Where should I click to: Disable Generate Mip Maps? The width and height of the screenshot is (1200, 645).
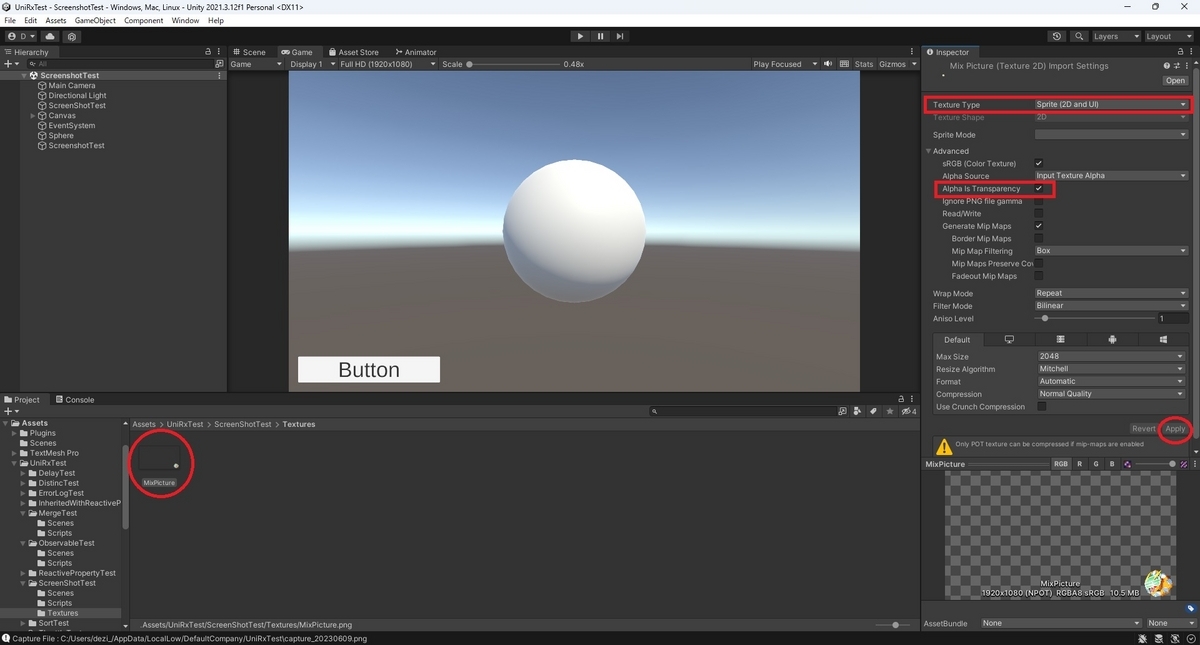pyautogui.click(x=1037, y=225)
